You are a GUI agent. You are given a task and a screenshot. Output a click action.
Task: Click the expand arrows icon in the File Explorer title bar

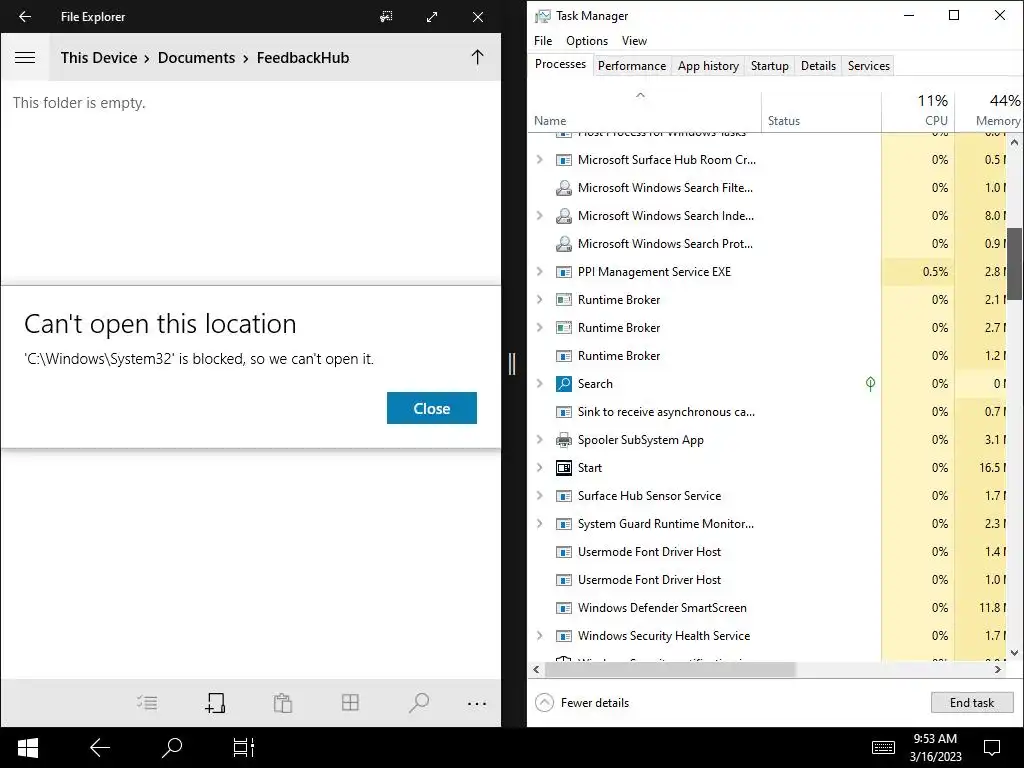[432, 17]
